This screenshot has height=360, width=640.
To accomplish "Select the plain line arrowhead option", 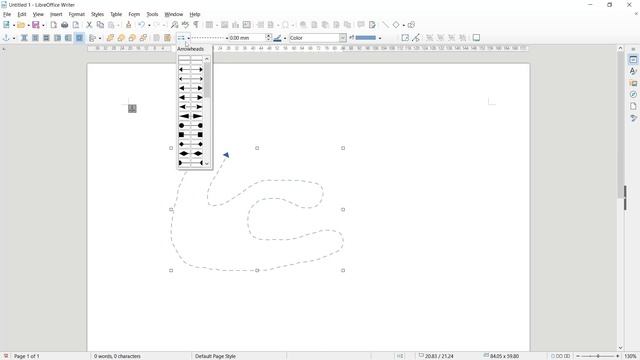I will click(x=191, y=60).
